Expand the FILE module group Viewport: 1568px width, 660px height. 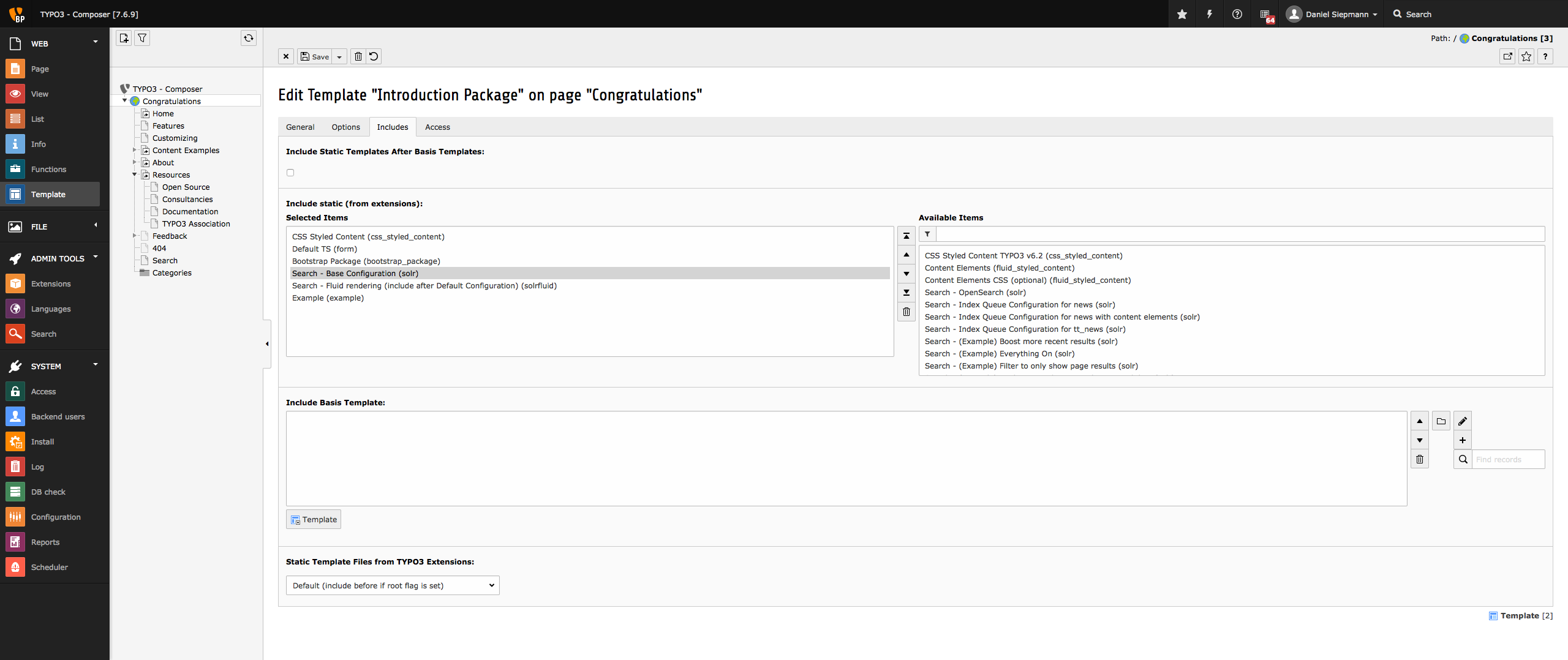pos(96,225)
